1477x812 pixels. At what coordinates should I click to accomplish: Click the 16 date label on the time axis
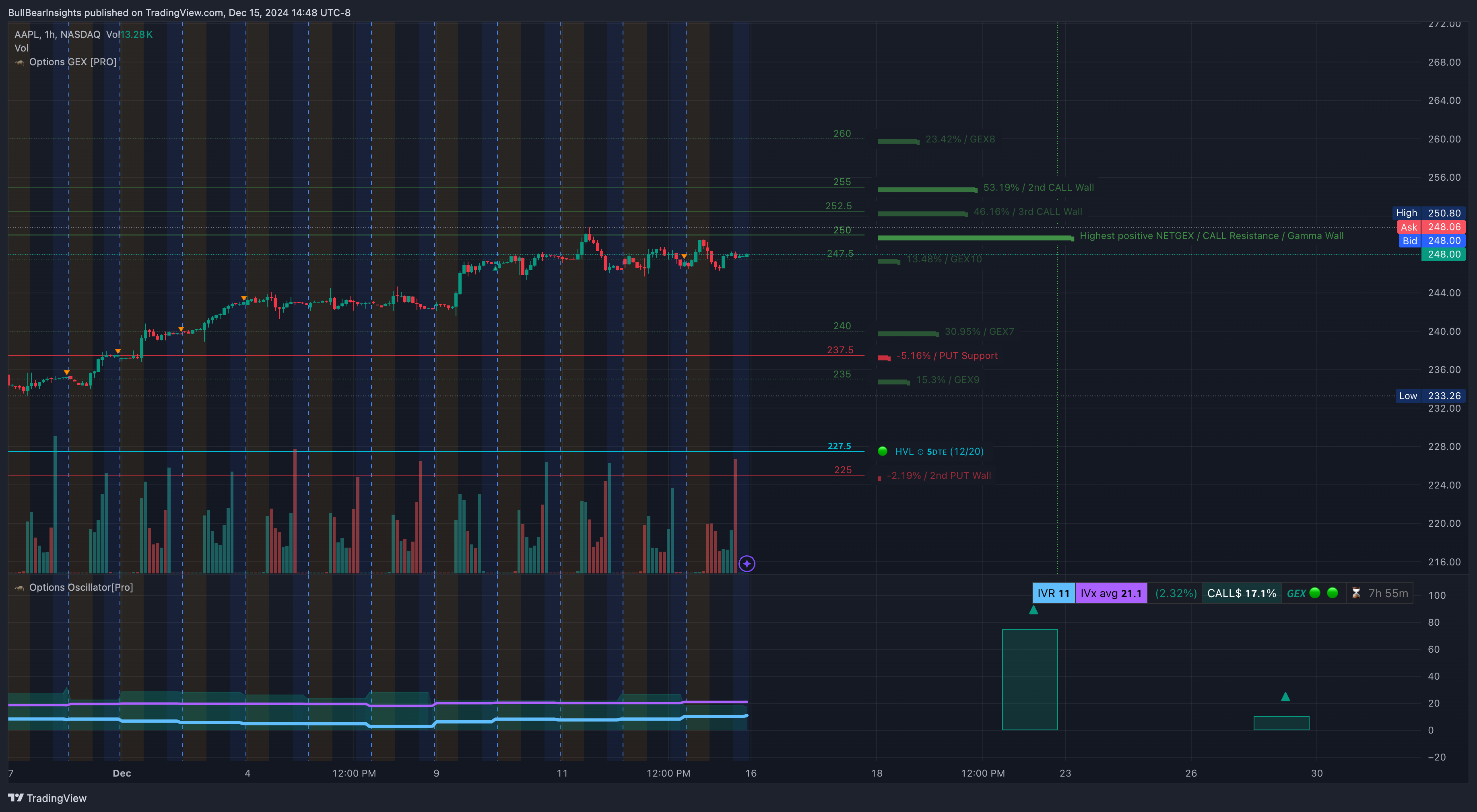(751, 773)
